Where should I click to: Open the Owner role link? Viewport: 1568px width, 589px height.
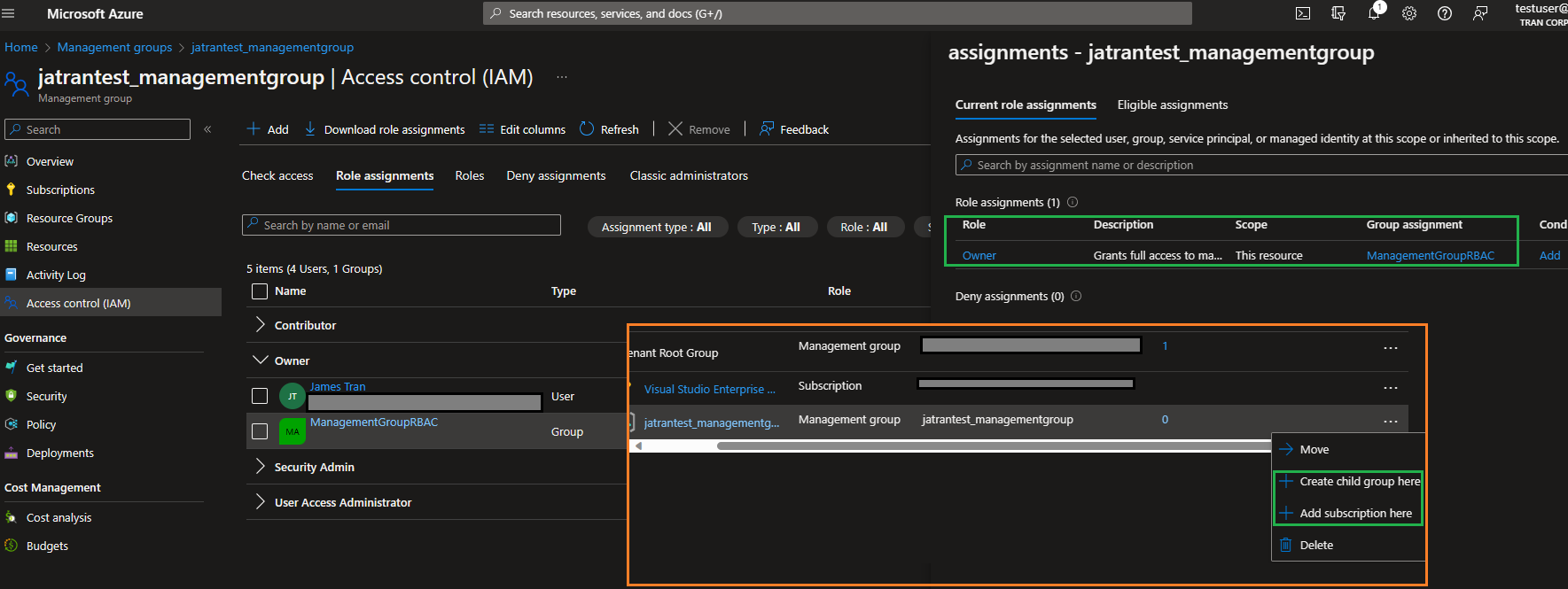click(979, 255)
